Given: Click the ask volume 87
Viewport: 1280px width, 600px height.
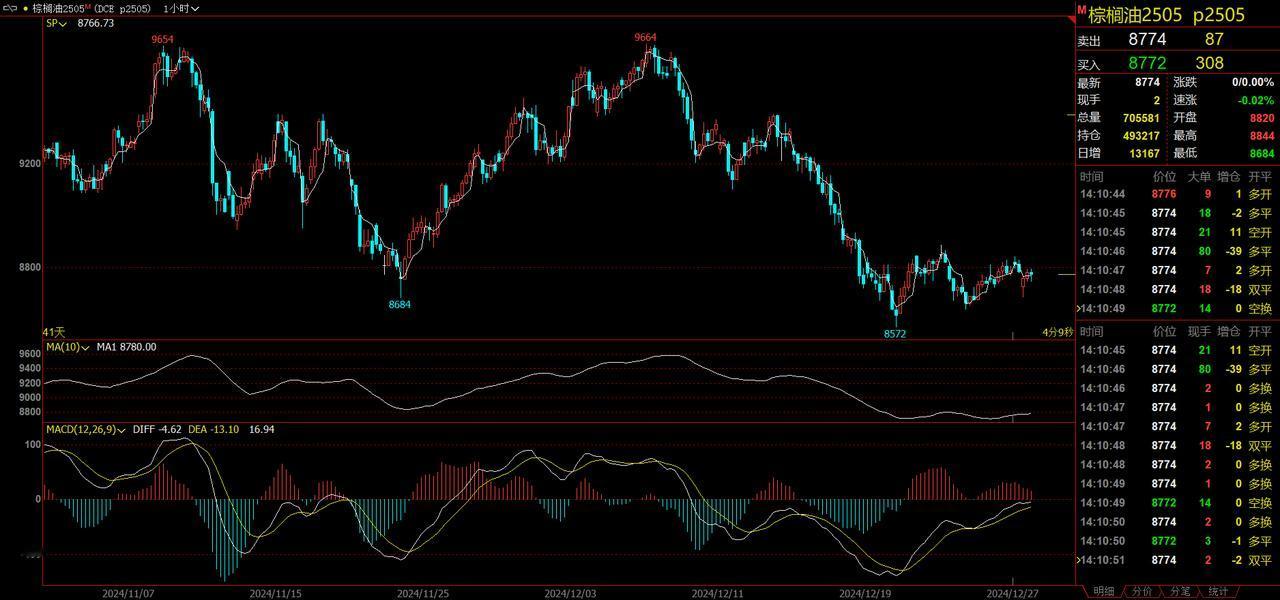Looking at the screenshot, I should (x=1214, y=39).
